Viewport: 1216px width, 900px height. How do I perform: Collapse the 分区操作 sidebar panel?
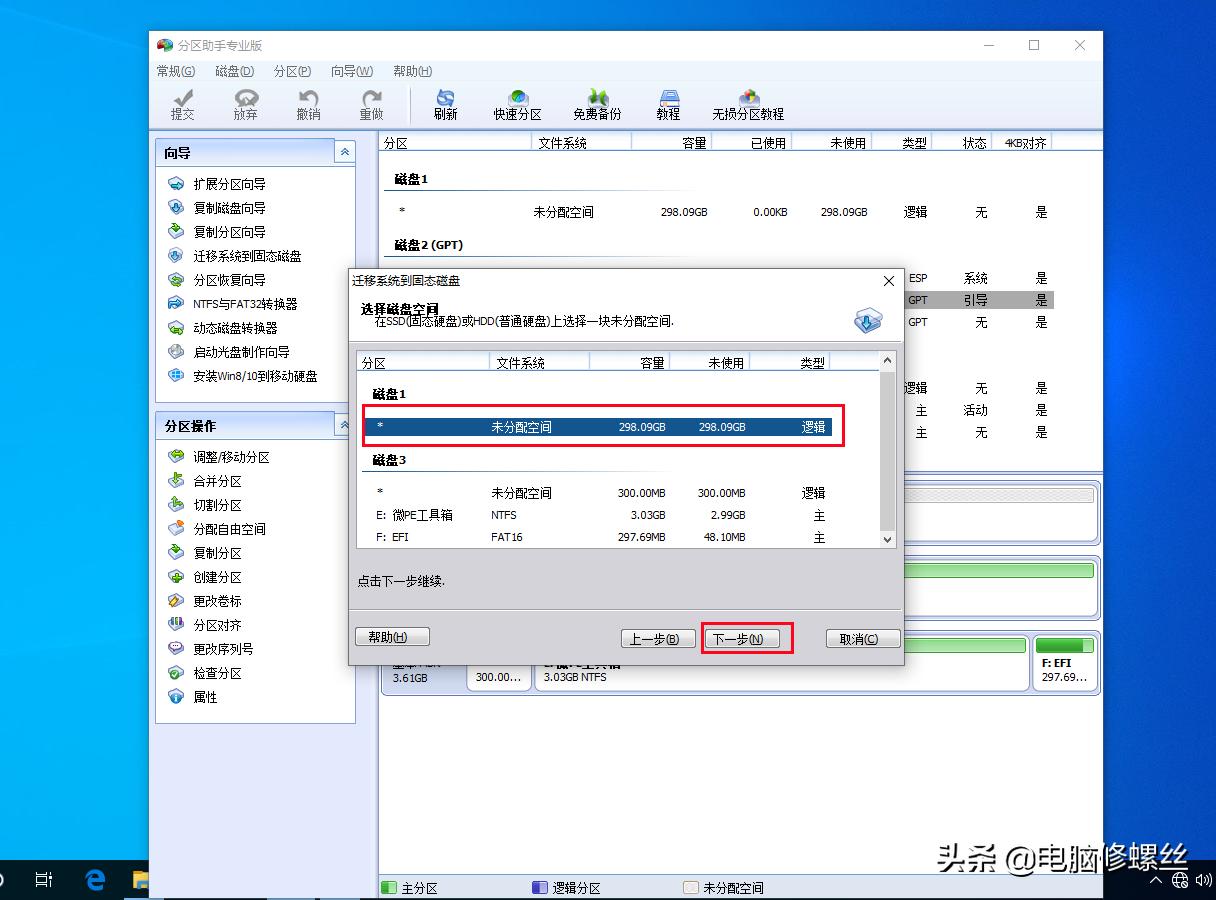(345, 425)
